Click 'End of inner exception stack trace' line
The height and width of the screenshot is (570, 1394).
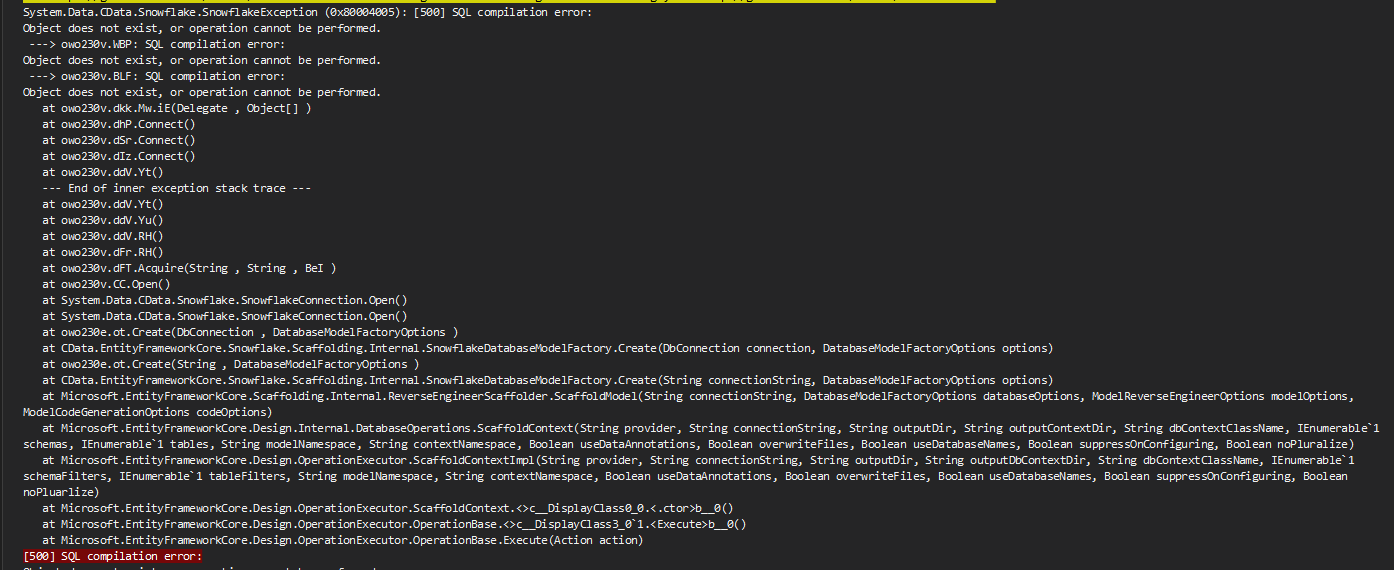click(177, 188)
